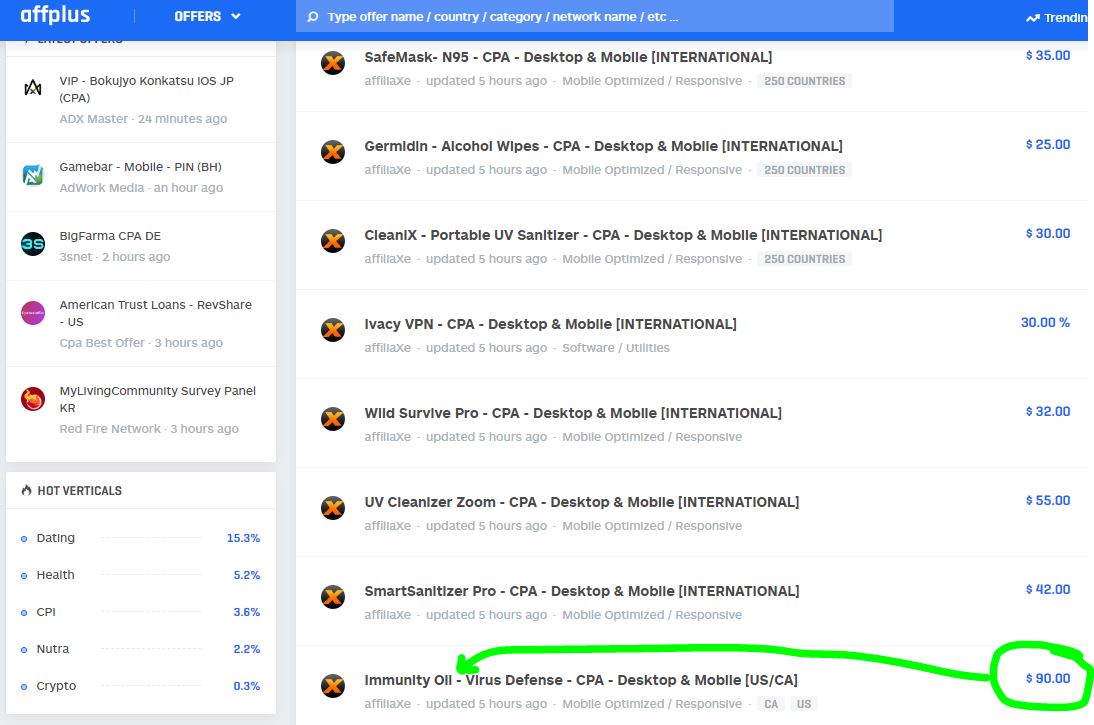This screenshot has height=725, width=1094.
Task: Click affiliaXe logo beside CleaniX offer
Action: [333, 241]
